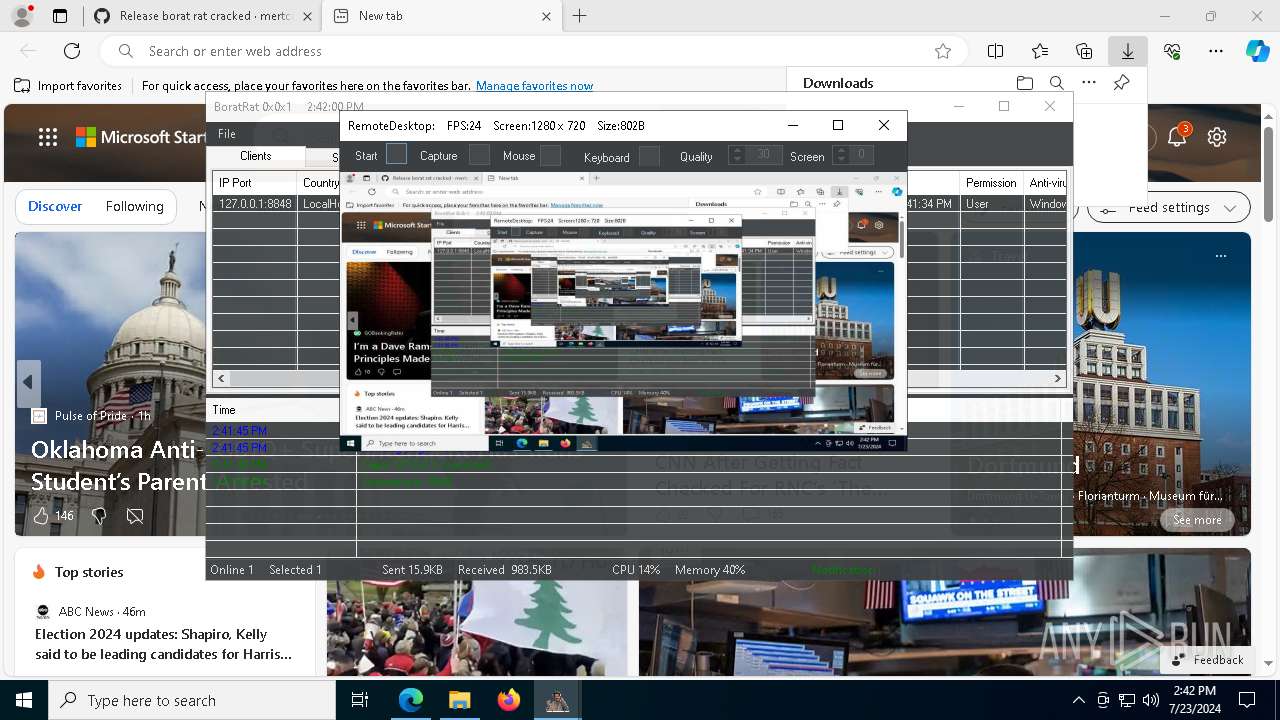Open comments on Oklahoma story
The width and height of the screenshot is (1280, 720).
[x=135, y=516]
